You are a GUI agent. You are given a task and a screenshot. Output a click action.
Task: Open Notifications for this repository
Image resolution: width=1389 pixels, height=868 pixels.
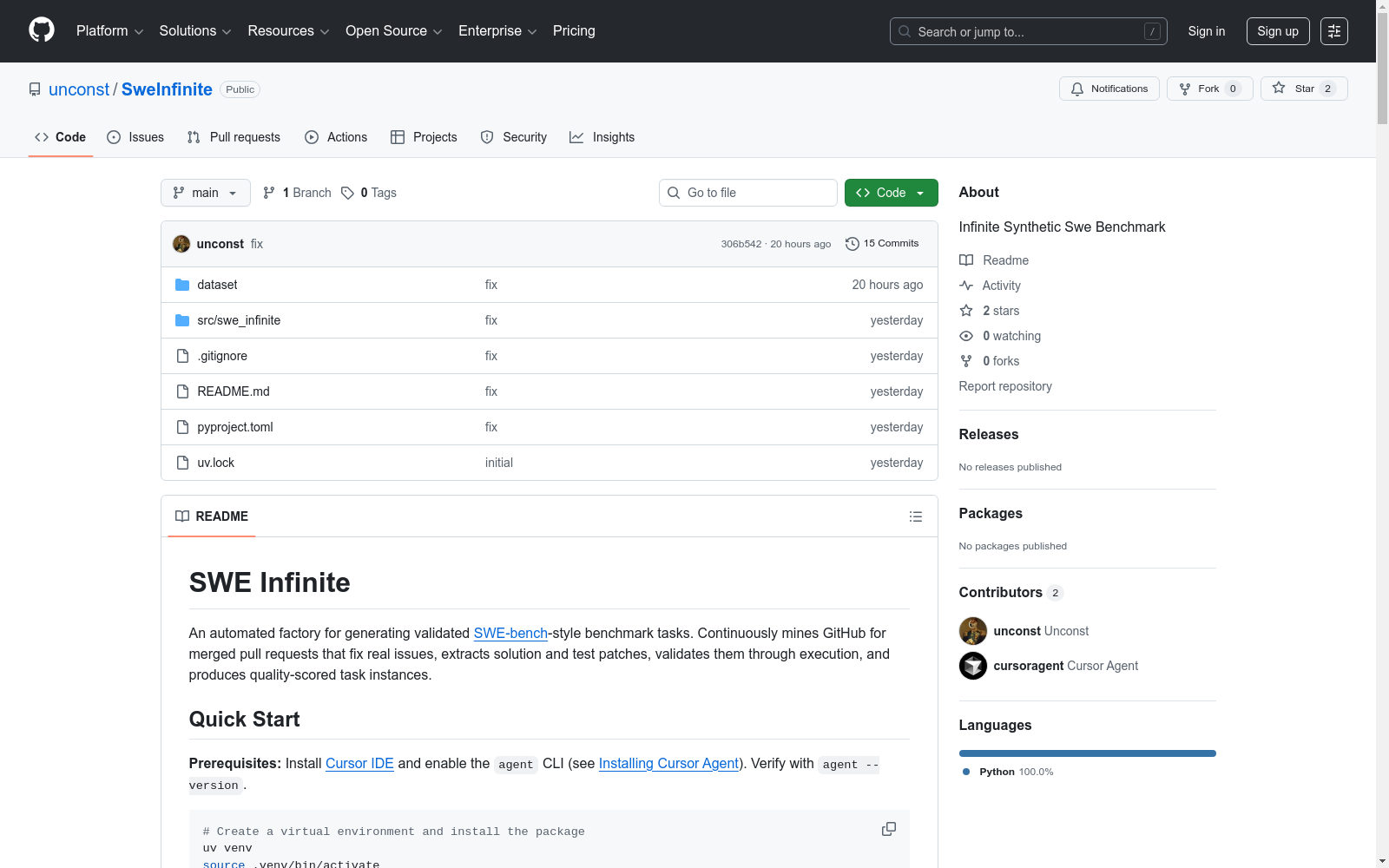pyautogui.click(x=1109, y=89)
